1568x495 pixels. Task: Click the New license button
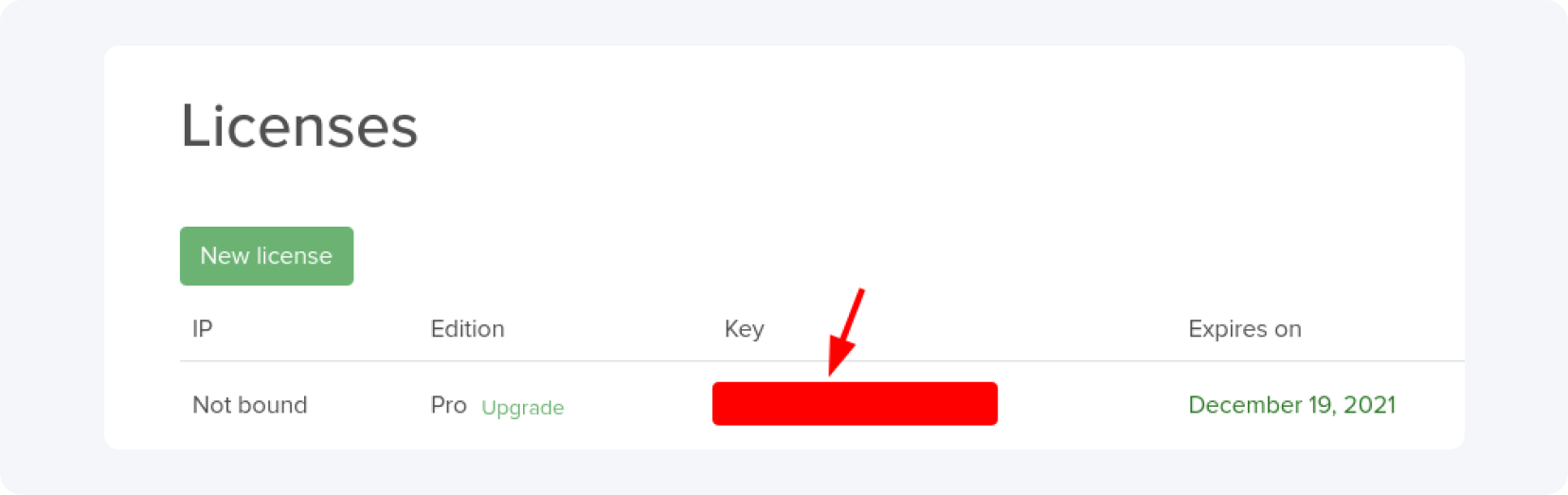coord(266,256)
